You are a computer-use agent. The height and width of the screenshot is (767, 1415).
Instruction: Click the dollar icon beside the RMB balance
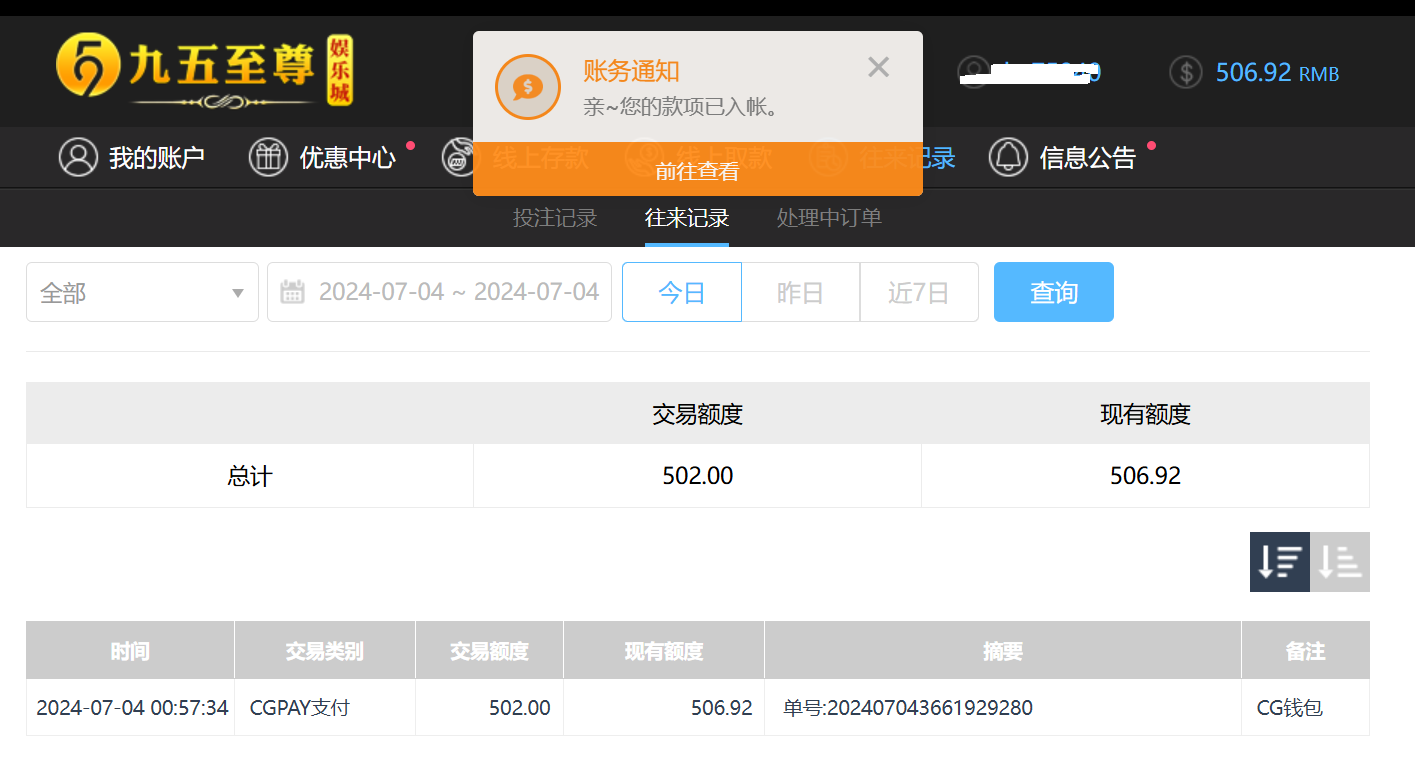(1185, 71)
